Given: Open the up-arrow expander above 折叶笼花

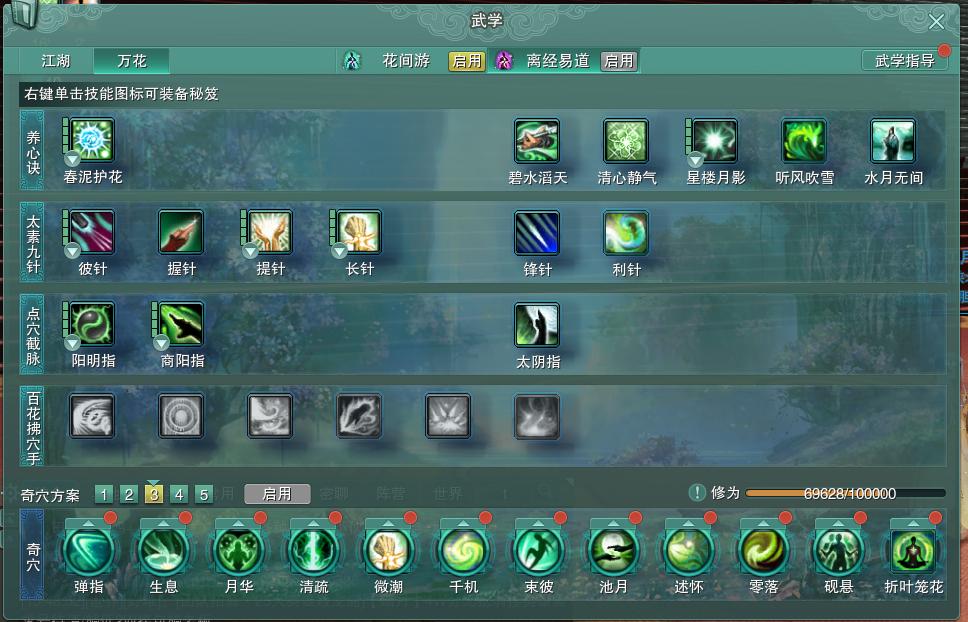Looking at the screenshot, I should [914, 523].
